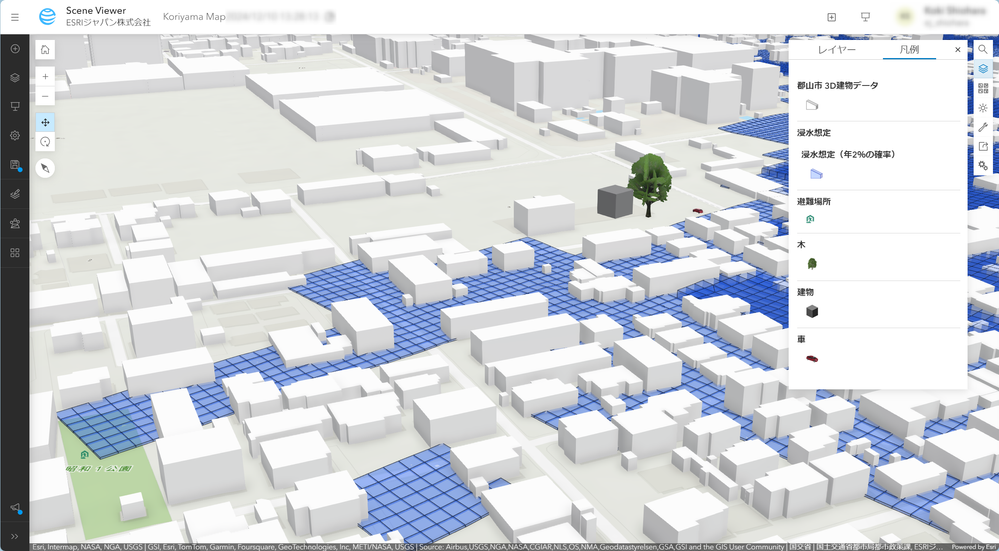Select the dark gray cube building on map
Viewport: 999px width, 551px height.
(615, 201)
